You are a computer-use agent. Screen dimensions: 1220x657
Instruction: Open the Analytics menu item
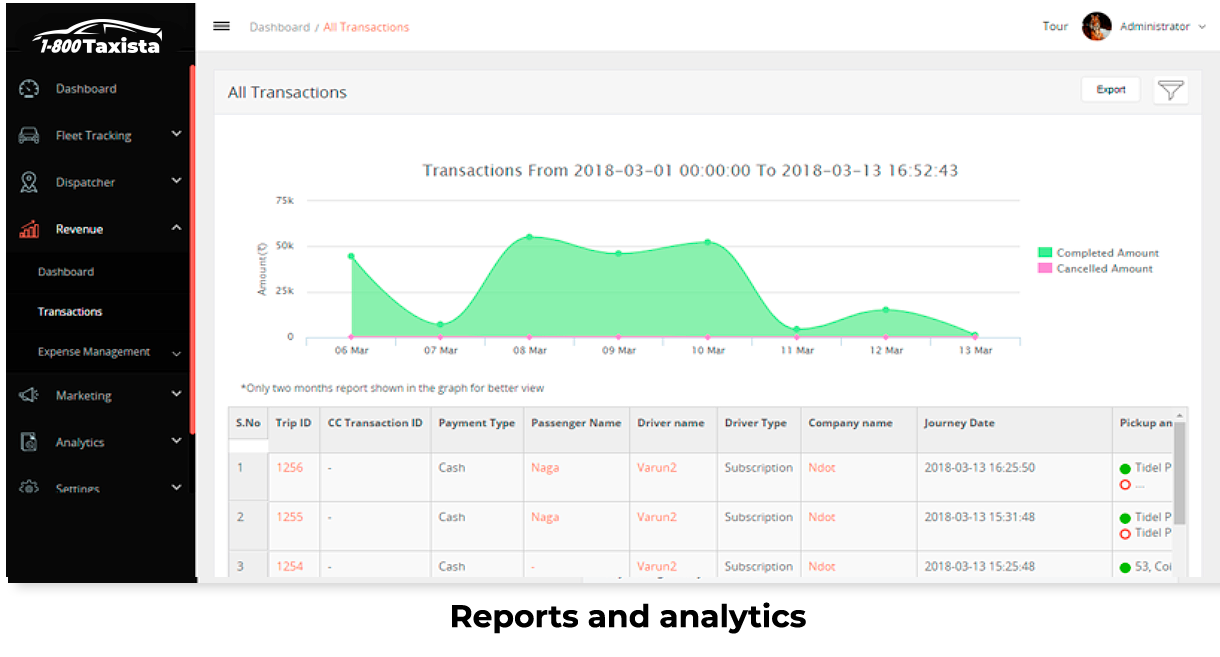[x=80, y=443]
